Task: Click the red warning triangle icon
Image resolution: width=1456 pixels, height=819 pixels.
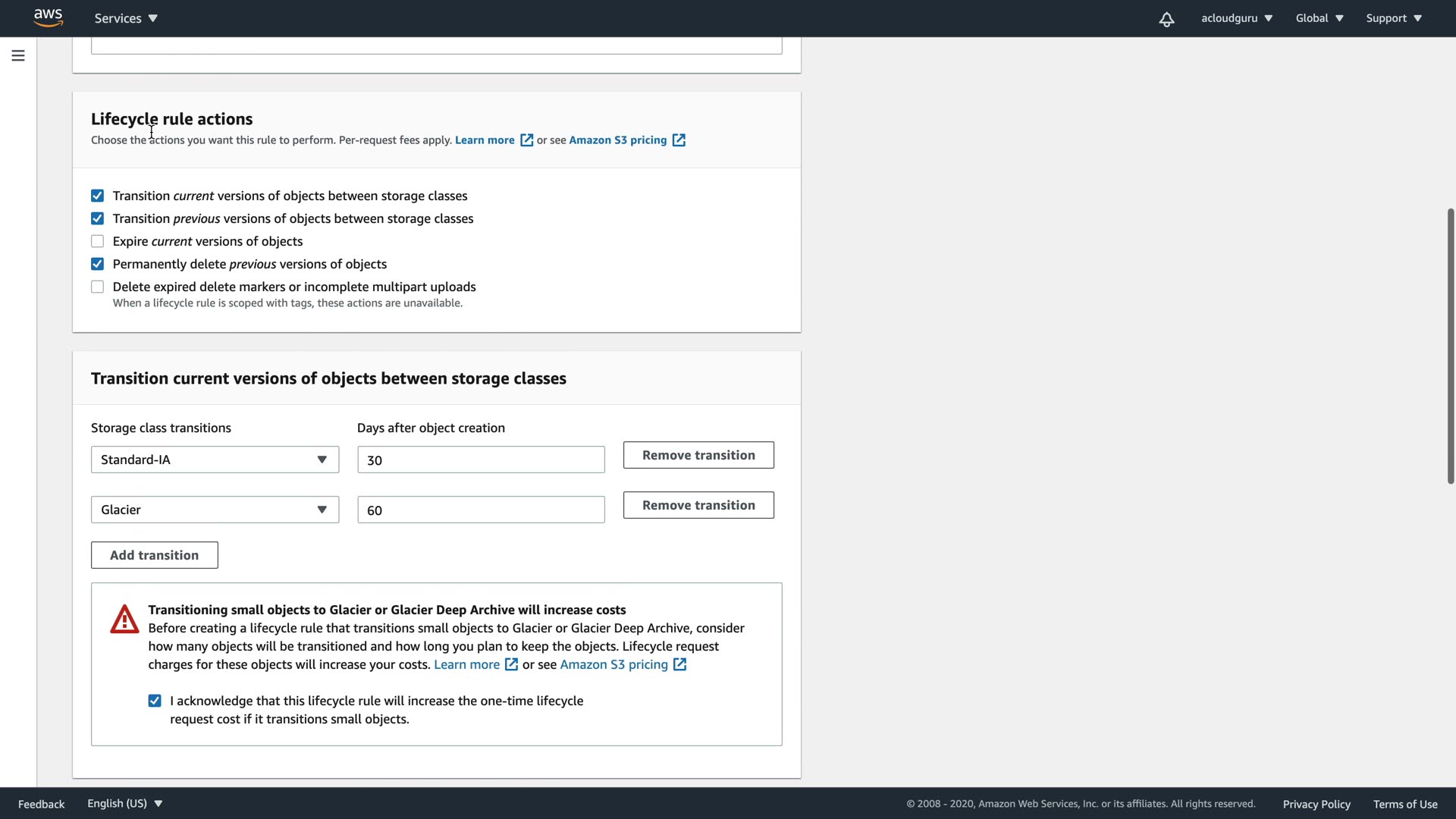Action: pyautogui.click(x=124, y=620)
